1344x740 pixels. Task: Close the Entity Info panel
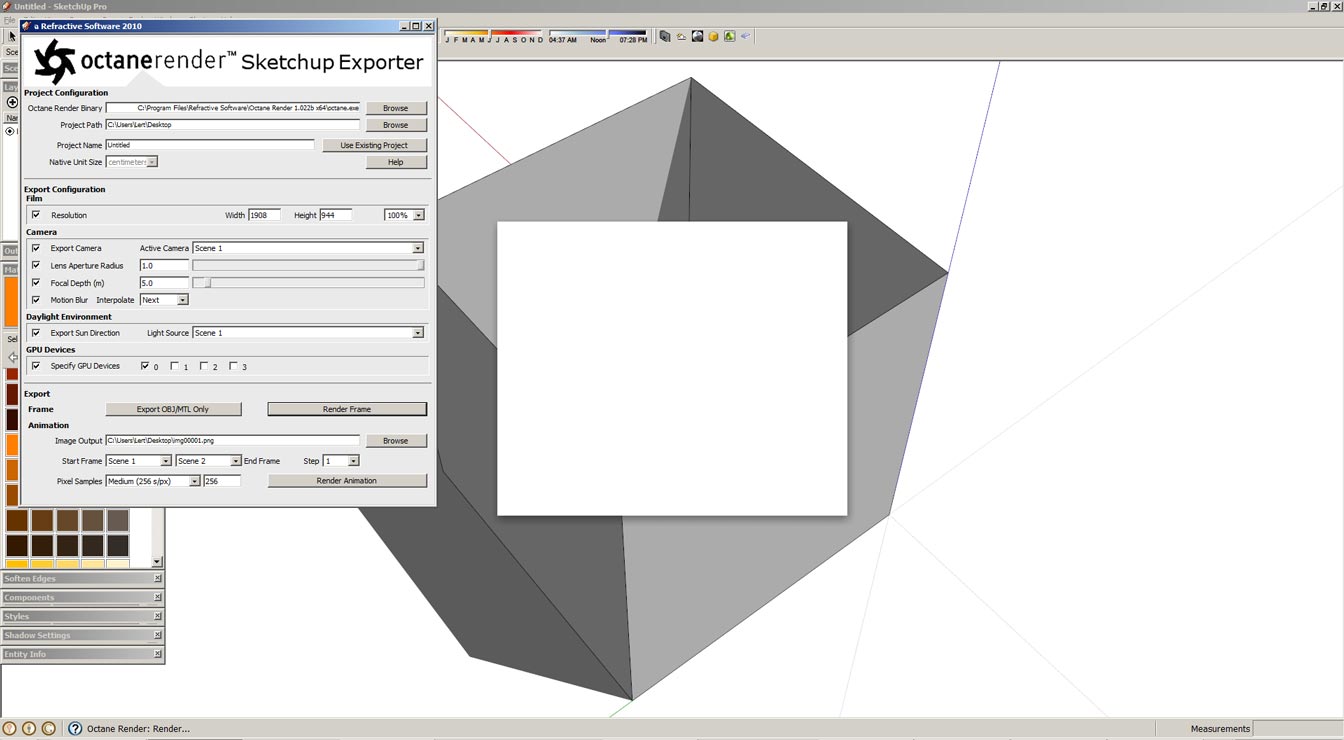point(157,654)
